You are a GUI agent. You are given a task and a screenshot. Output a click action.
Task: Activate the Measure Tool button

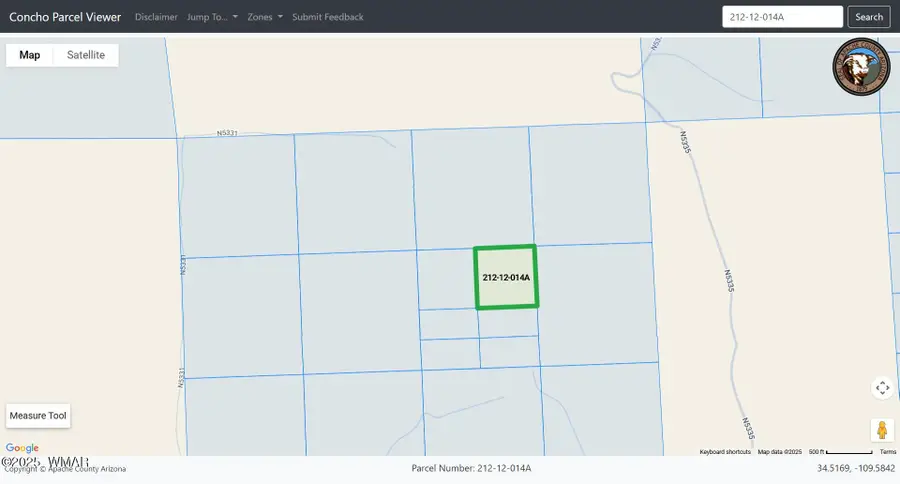(38, 416)
